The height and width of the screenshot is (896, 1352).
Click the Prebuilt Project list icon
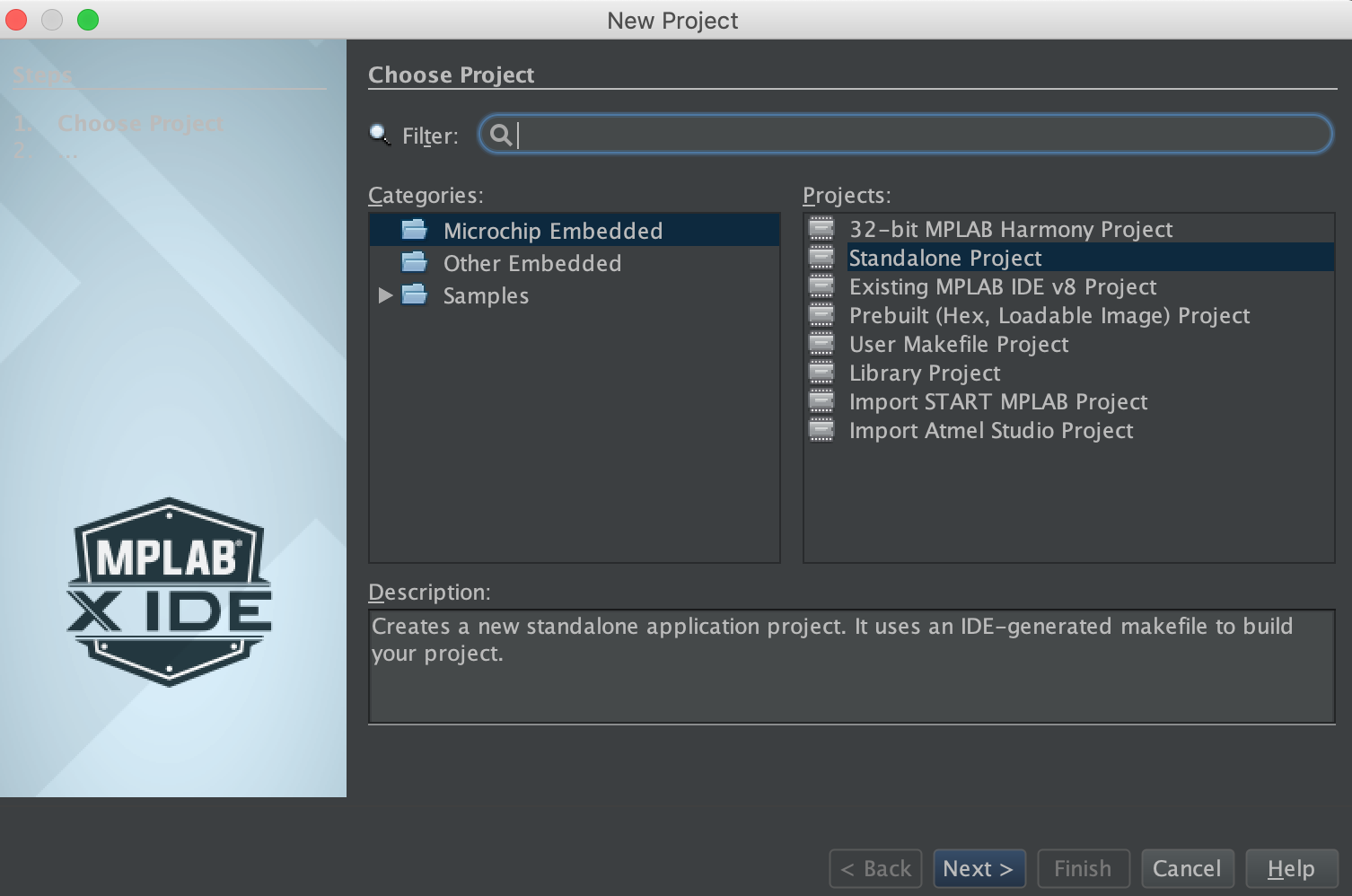[821, 315]
